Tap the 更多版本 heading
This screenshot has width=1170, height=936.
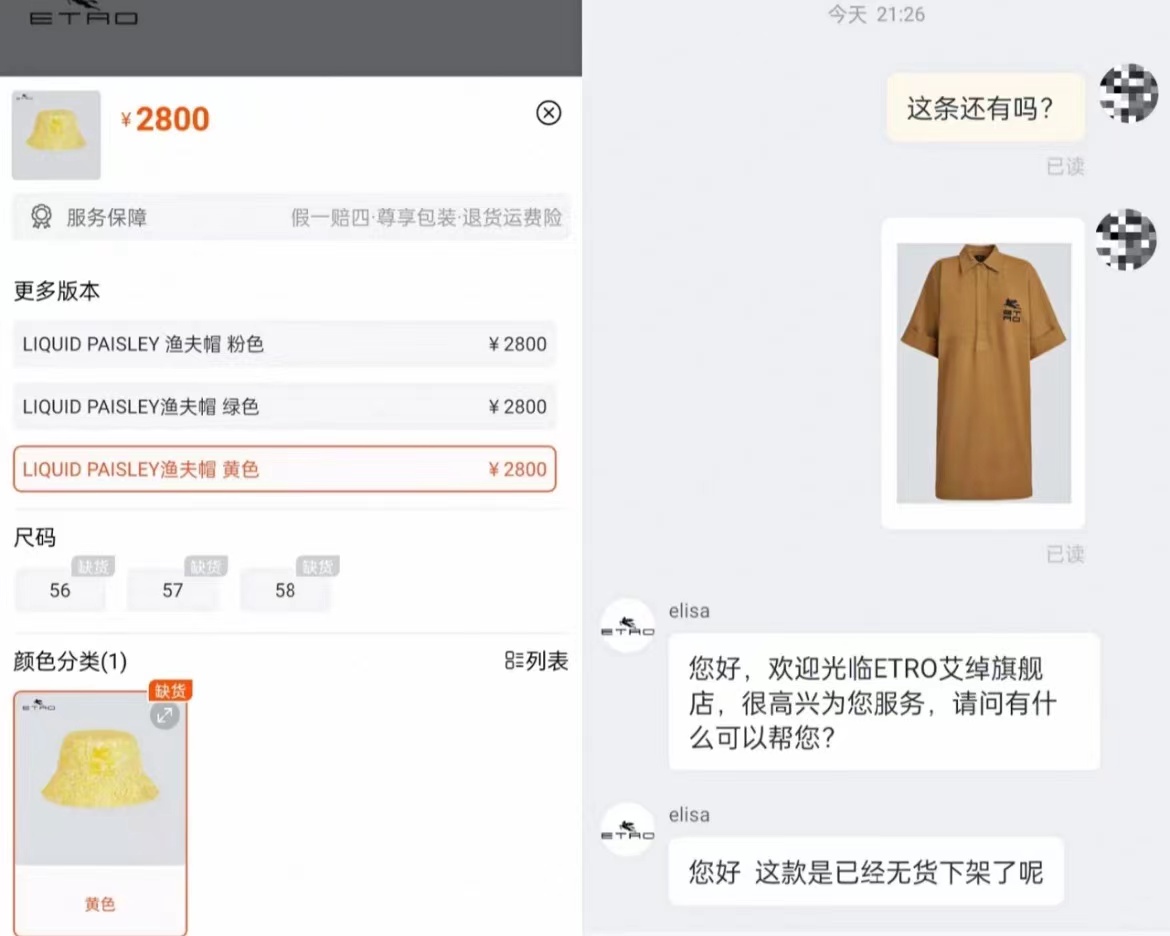point(57,290)
